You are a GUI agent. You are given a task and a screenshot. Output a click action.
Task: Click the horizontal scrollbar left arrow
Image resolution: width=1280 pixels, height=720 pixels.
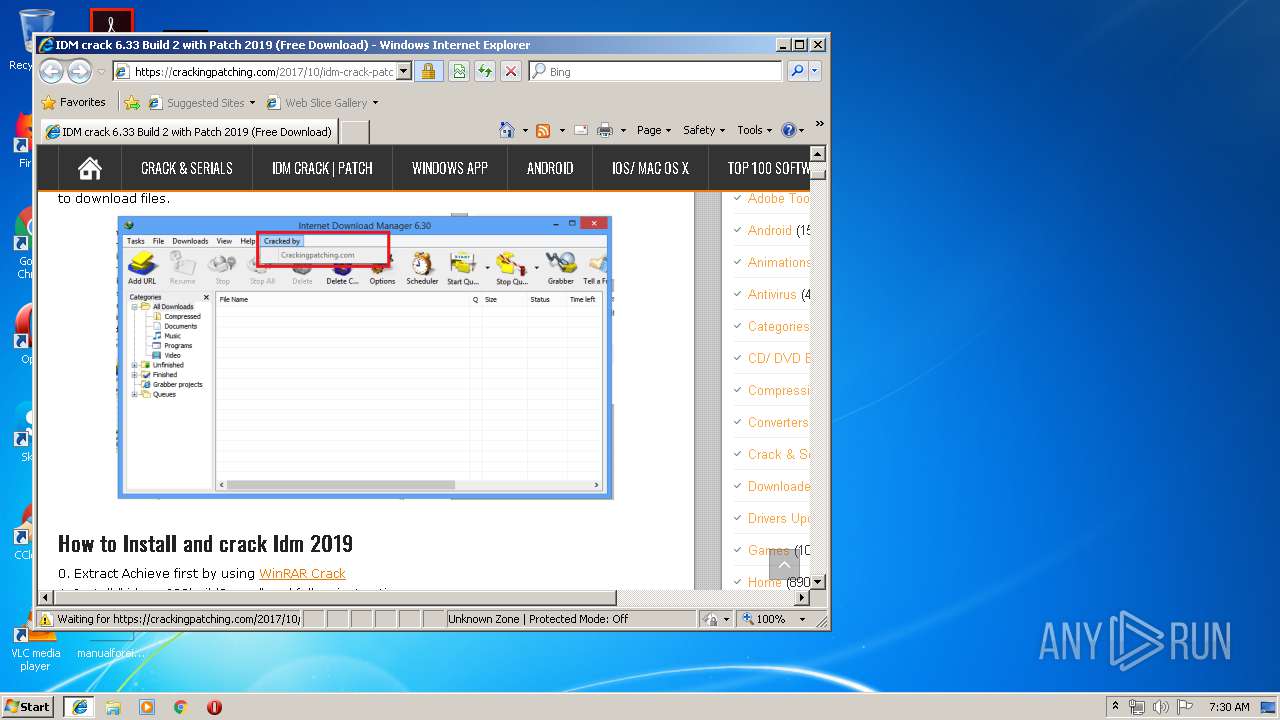(46, 597)
